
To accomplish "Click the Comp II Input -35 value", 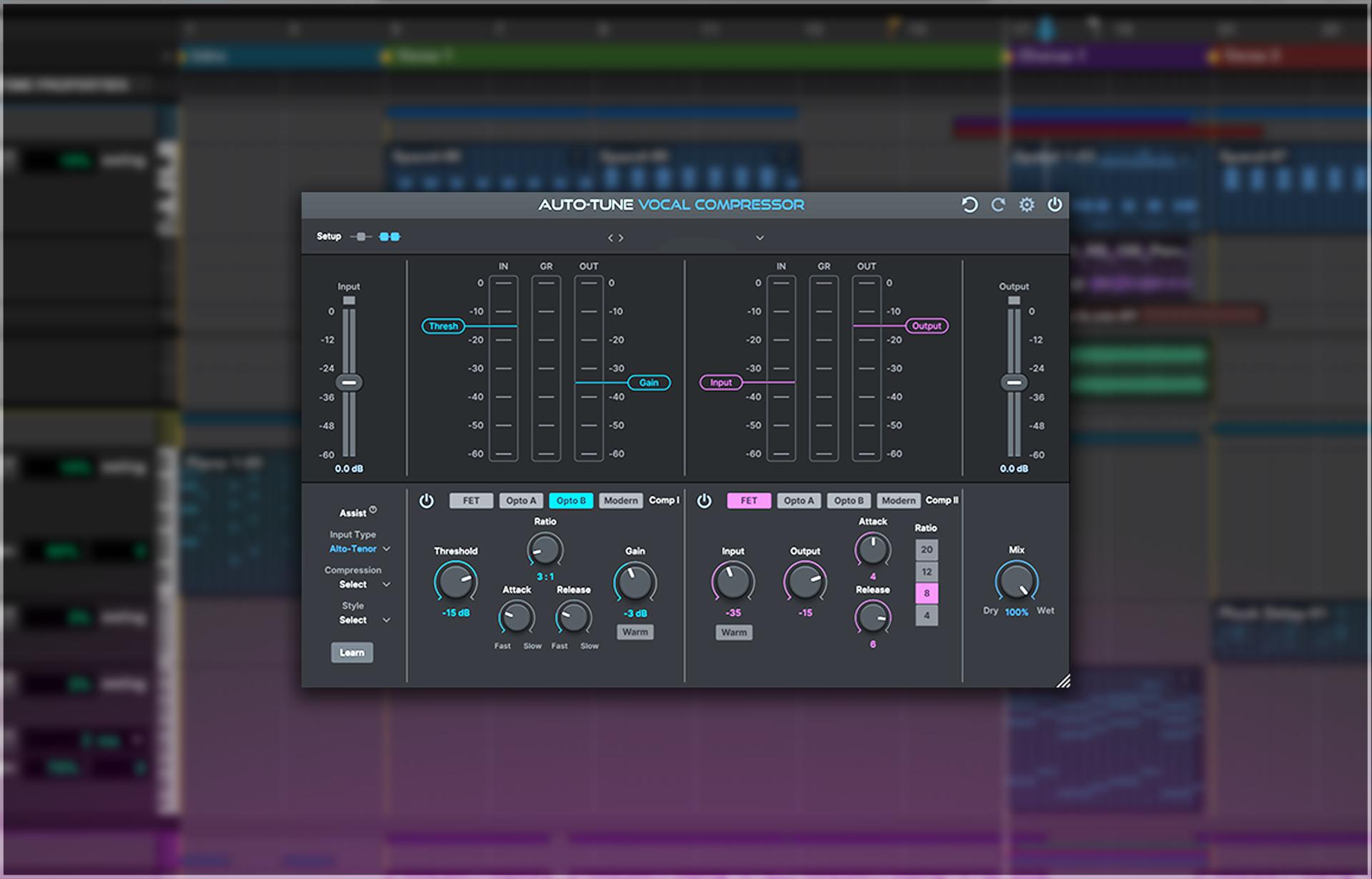I will click(x=733, y=613).
